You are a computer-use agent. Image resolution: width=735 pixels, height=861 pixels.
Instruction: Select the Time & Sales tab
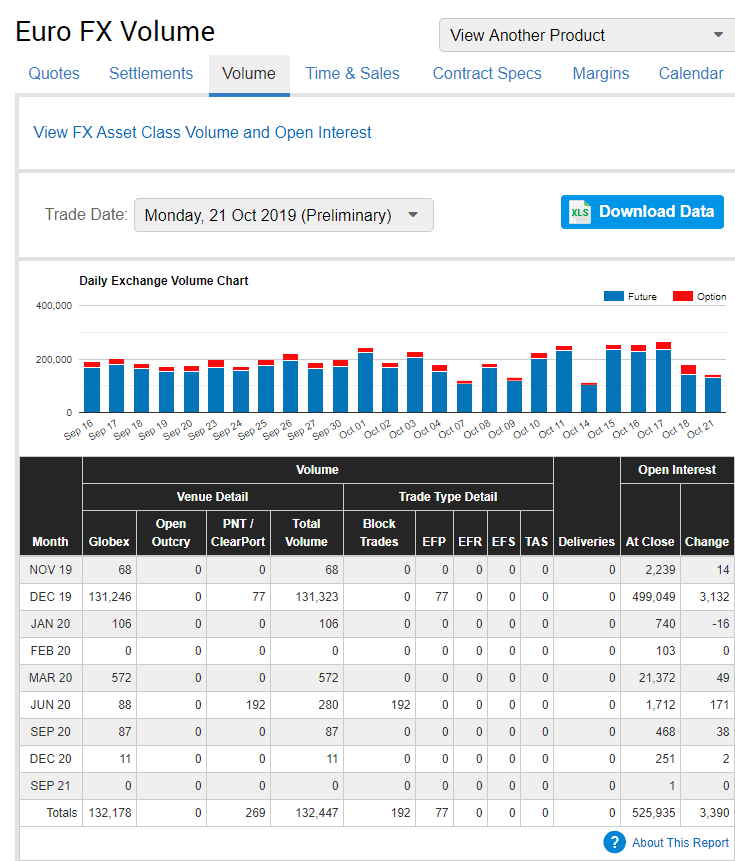coord(352,74)
